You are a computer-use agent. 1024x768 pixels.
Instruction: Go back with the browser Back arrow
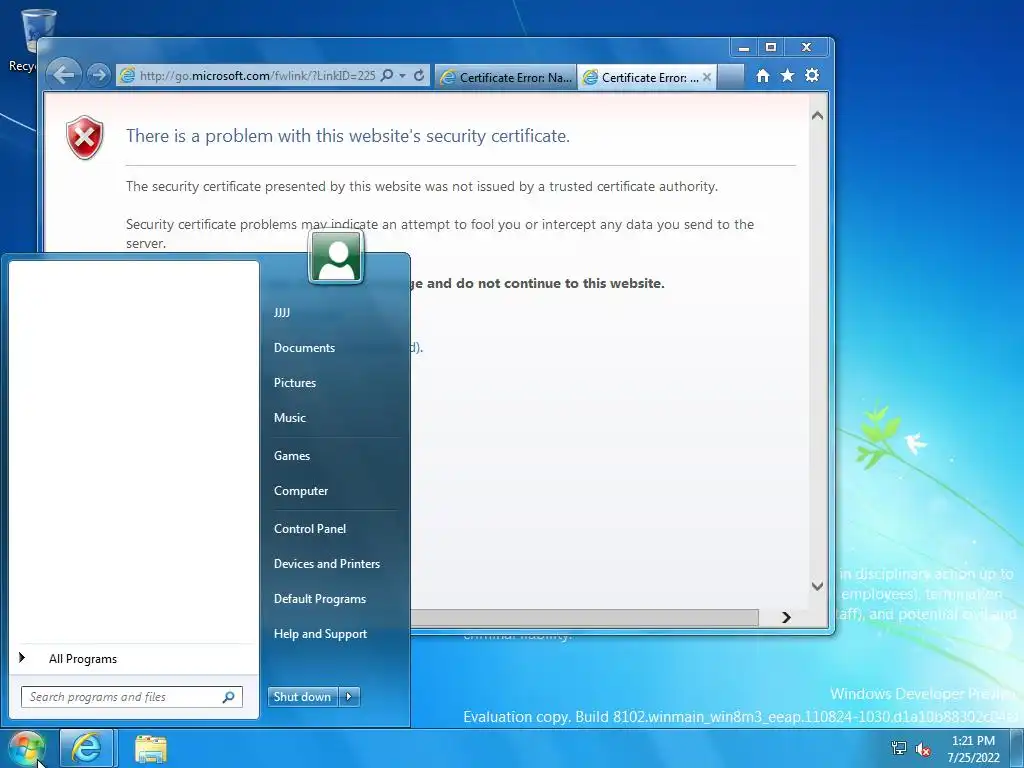pyautogui.click(x=63, y=75)
